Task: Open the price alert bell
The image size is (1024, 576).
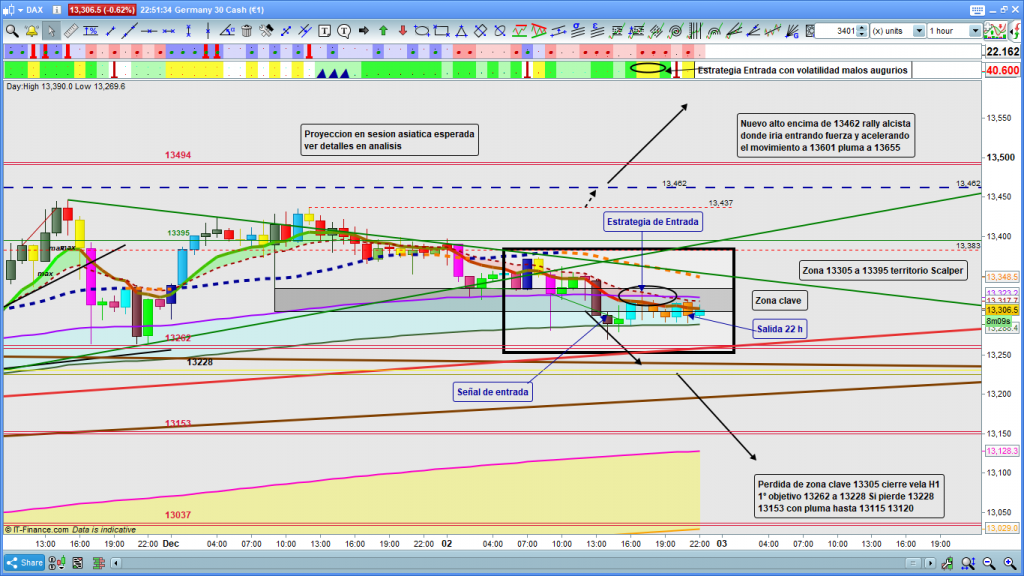Action: click(x=32, y=31)
